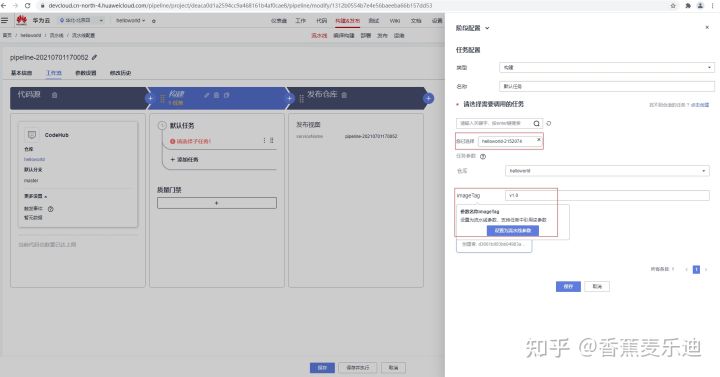Click the blue 保存 button in side panel
Viewport: 720px width, 377px height.
pyautogui.click(x=568, y=287)
